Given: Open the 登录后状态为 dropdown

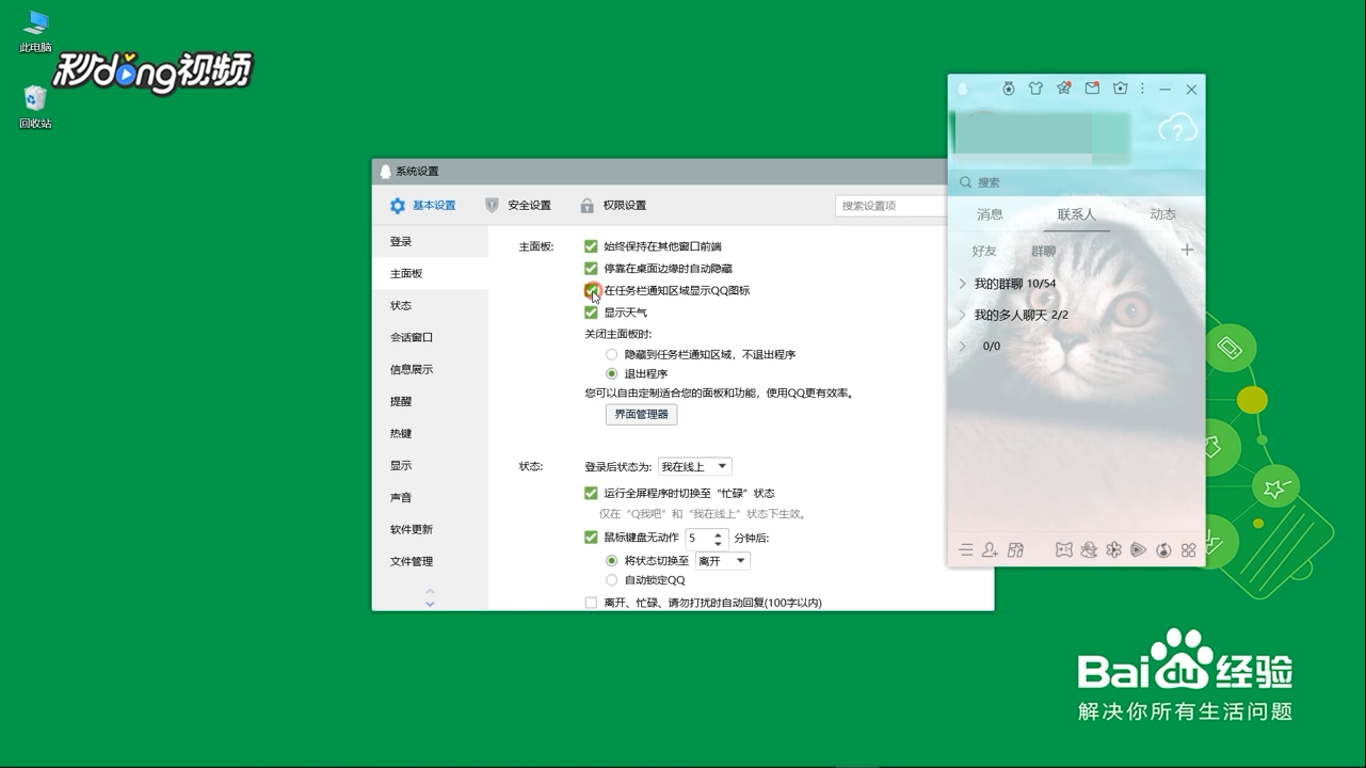Looking at the screenshot, I should coord(695,466).
